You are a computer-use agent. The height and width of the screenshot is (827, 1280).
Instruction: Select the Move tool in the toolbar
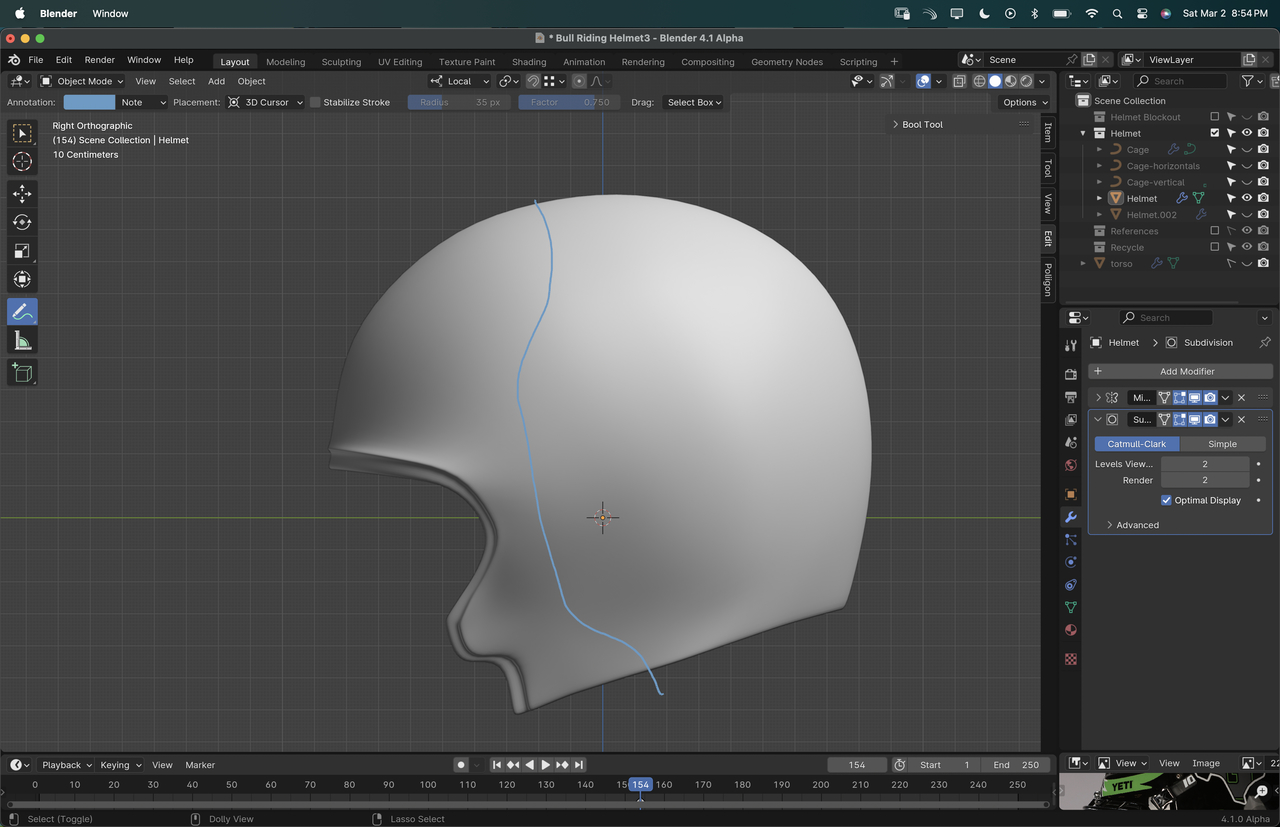coord(22,193)
